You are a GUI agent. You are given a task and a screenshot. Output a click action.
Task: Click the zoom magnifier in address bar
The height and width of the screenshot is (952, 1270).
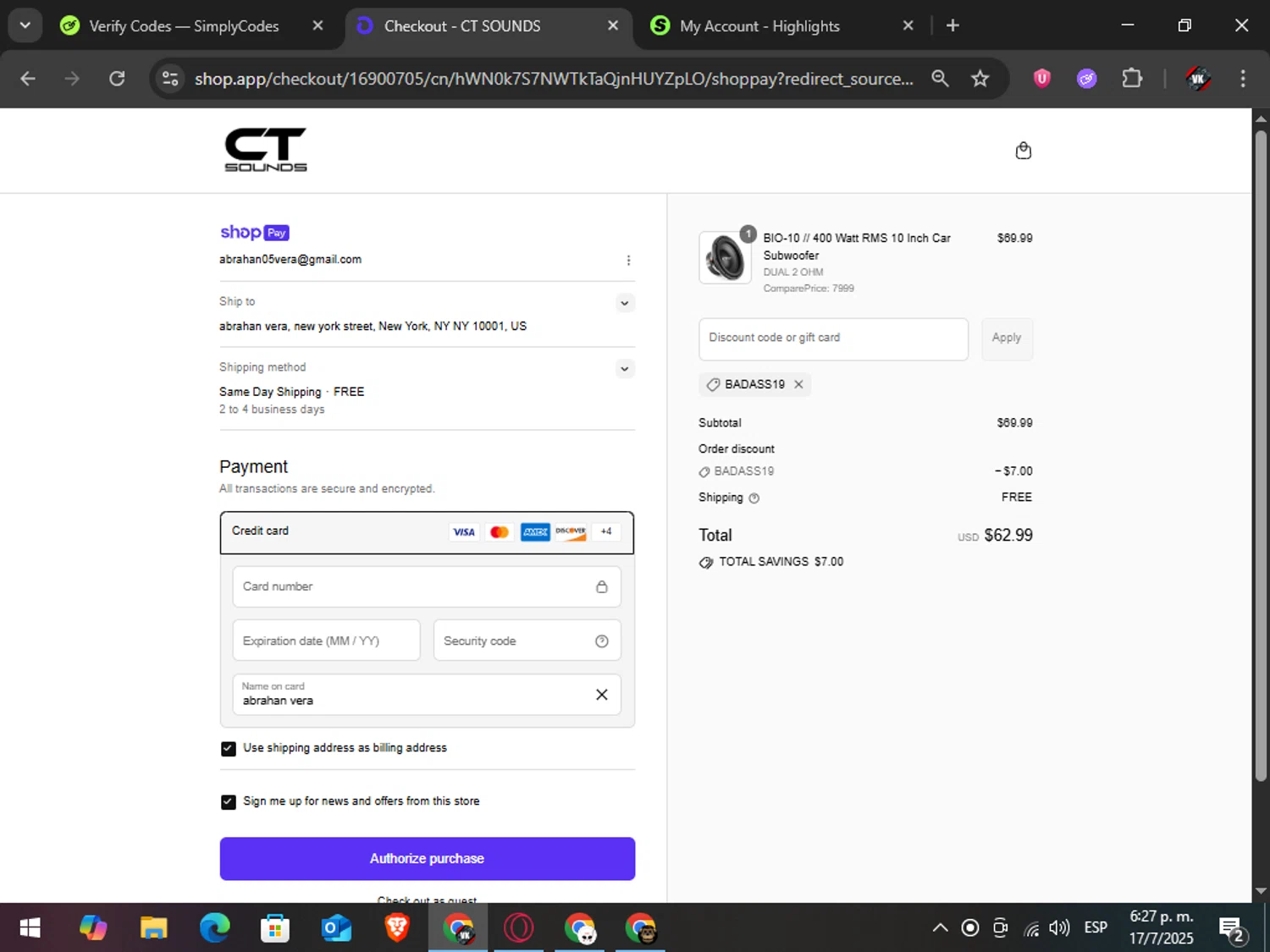pos(940,79)
